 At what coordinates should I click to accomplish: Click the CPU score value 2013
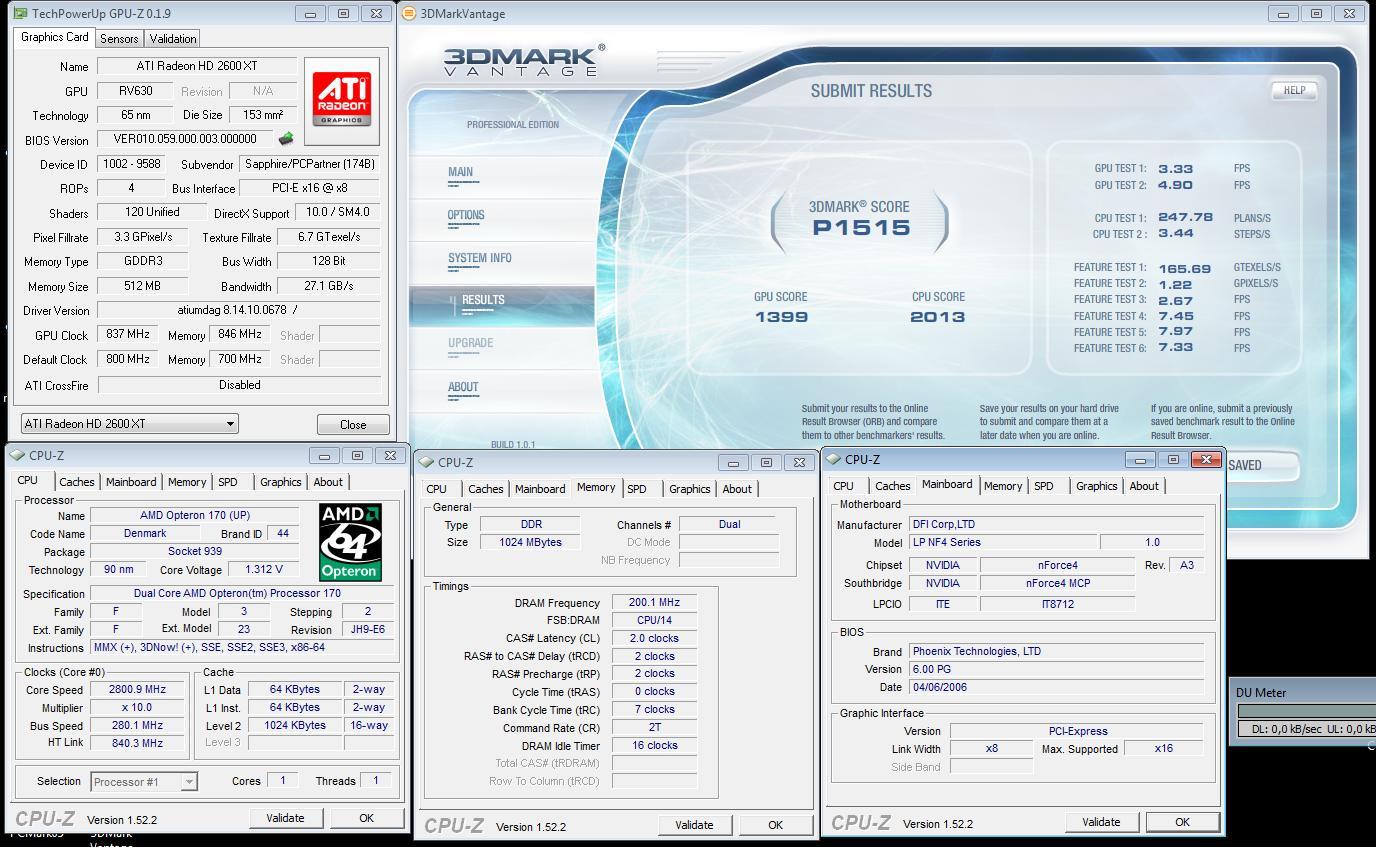coord(938,317)
